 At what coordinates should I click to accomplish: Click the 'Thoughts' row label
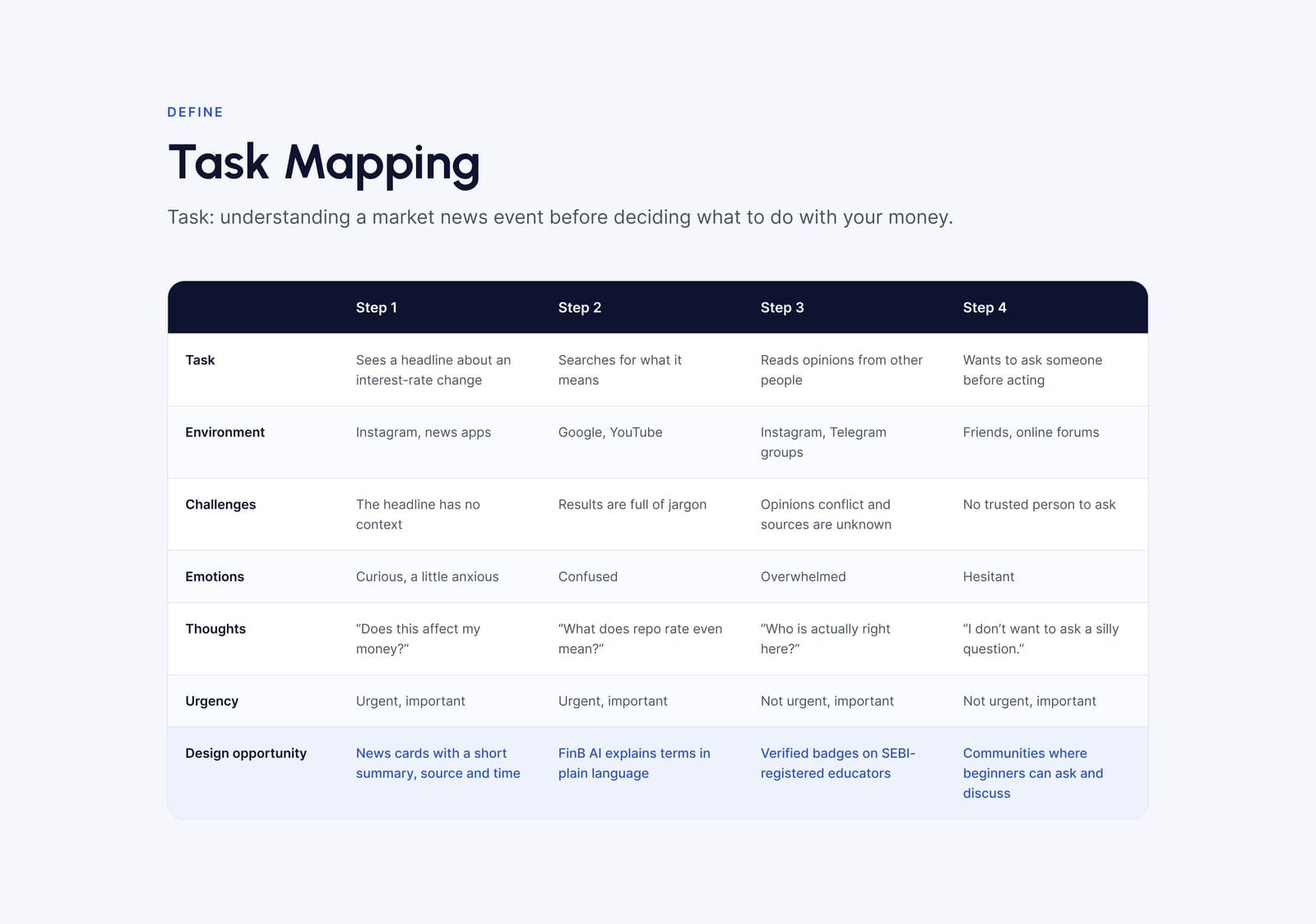(x=215, y=629)
